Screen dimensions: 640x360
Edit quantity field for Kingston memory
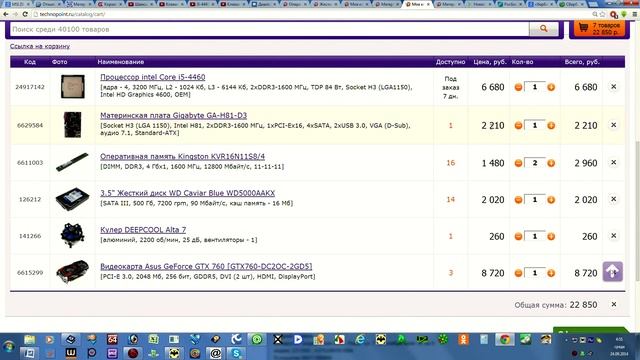click(x=535, y=163)
